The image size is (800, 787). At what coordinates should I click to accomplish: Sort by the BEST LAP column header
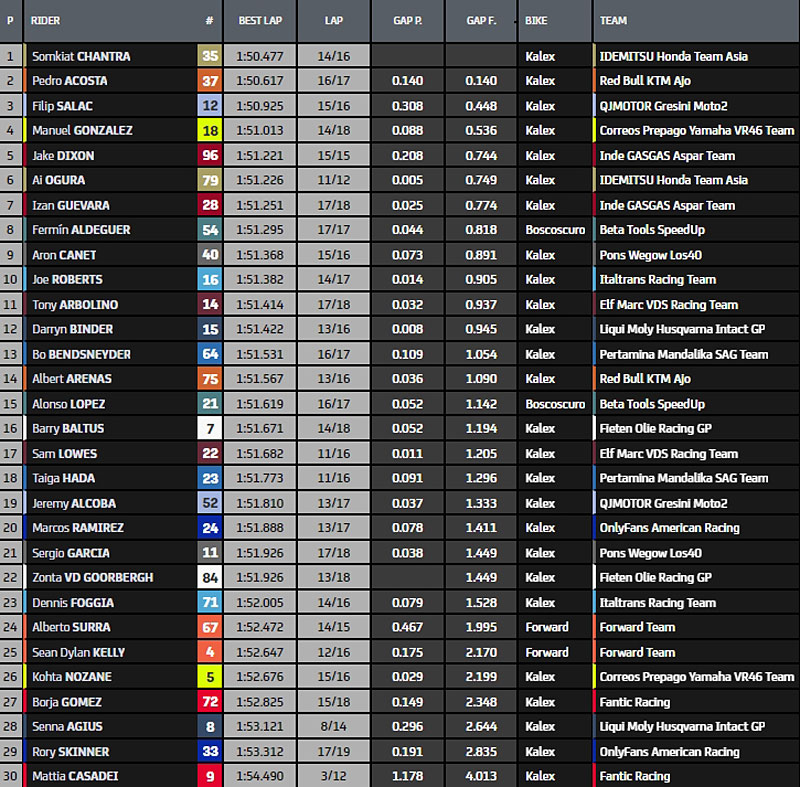259,20
